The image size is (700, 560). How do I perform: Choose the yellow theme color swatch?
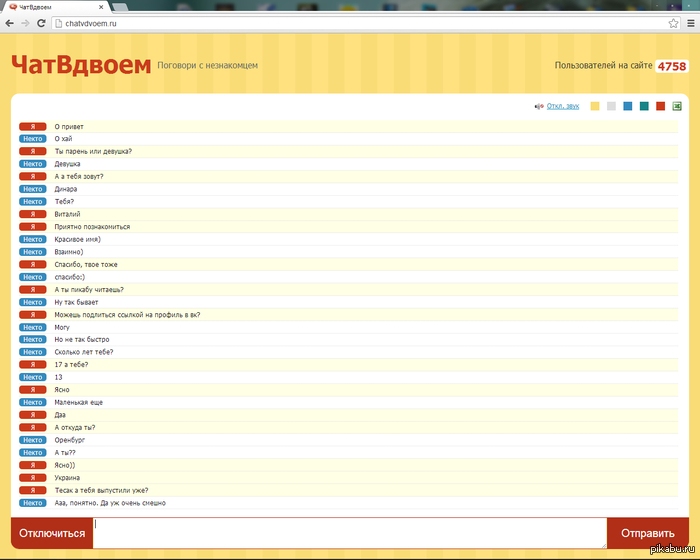pos(595,106)
